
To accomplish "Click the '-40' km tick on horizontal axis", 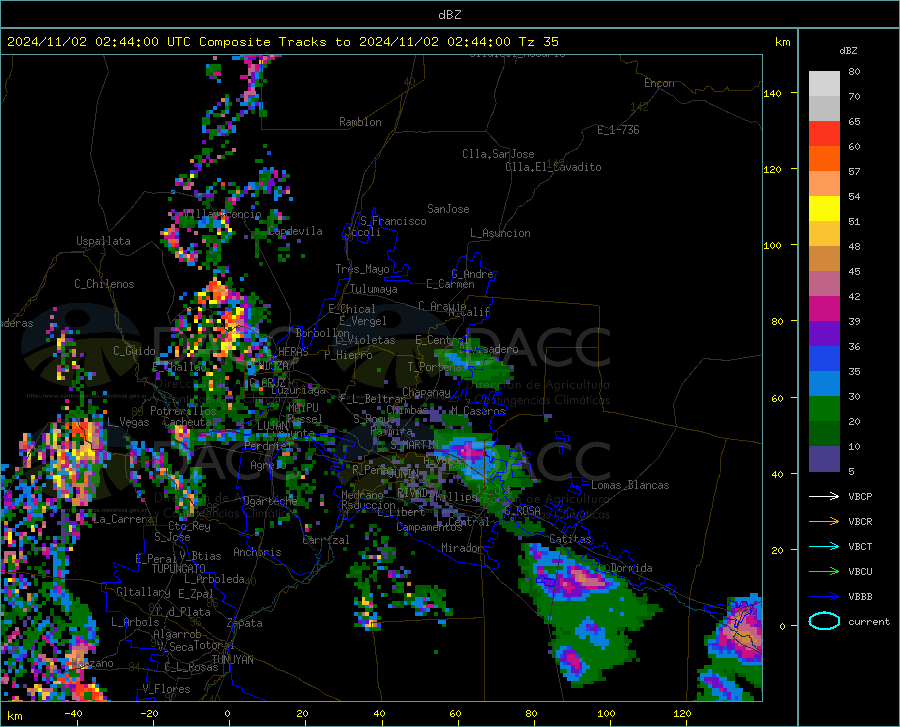I will click(x=73, y=713).
